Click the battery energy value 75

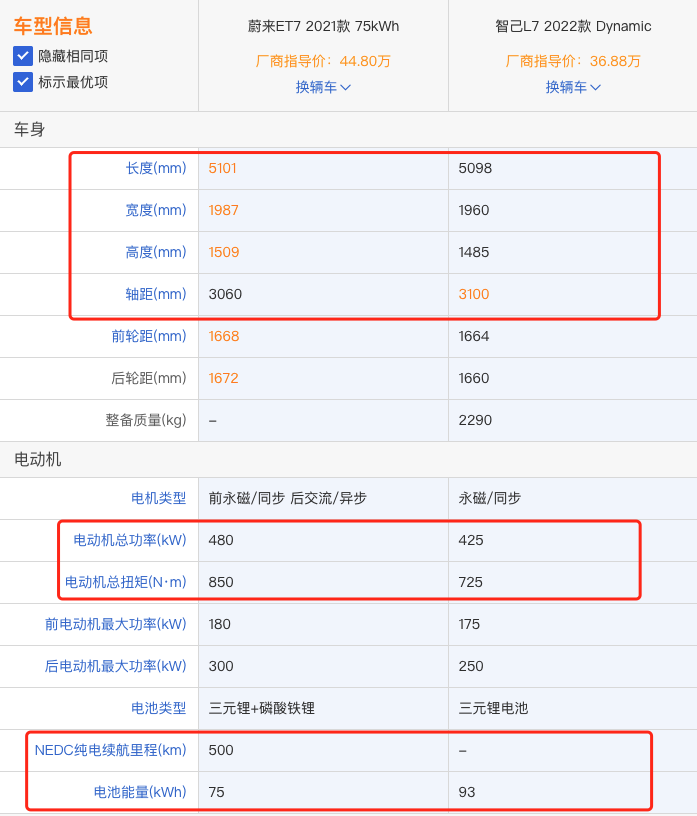(x=216, y=792)
